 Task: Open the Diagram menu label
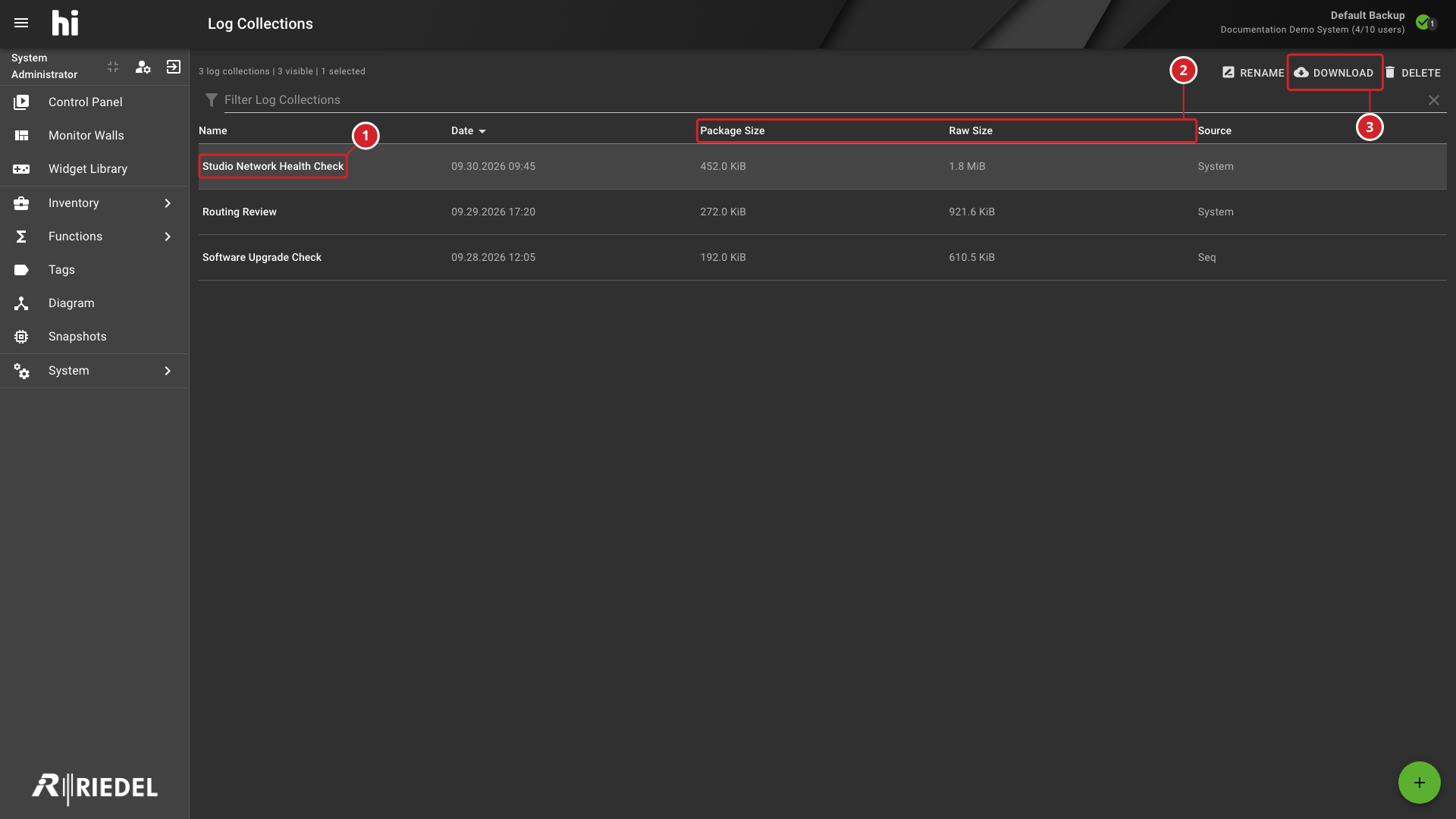pos(71,303)
